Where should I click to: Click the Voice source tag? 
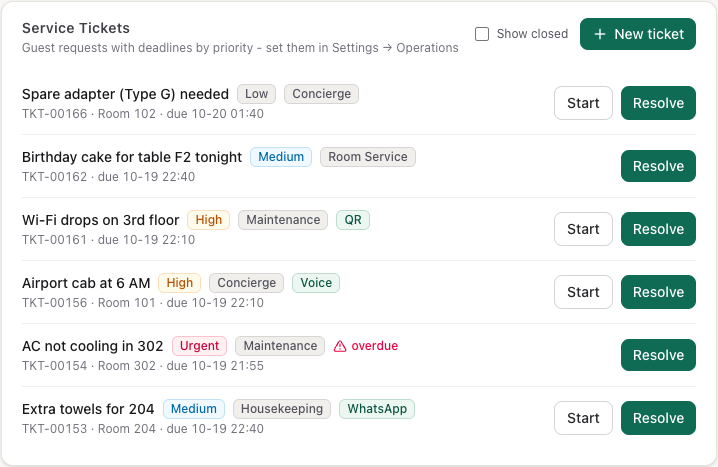click(x=316, y=283)
